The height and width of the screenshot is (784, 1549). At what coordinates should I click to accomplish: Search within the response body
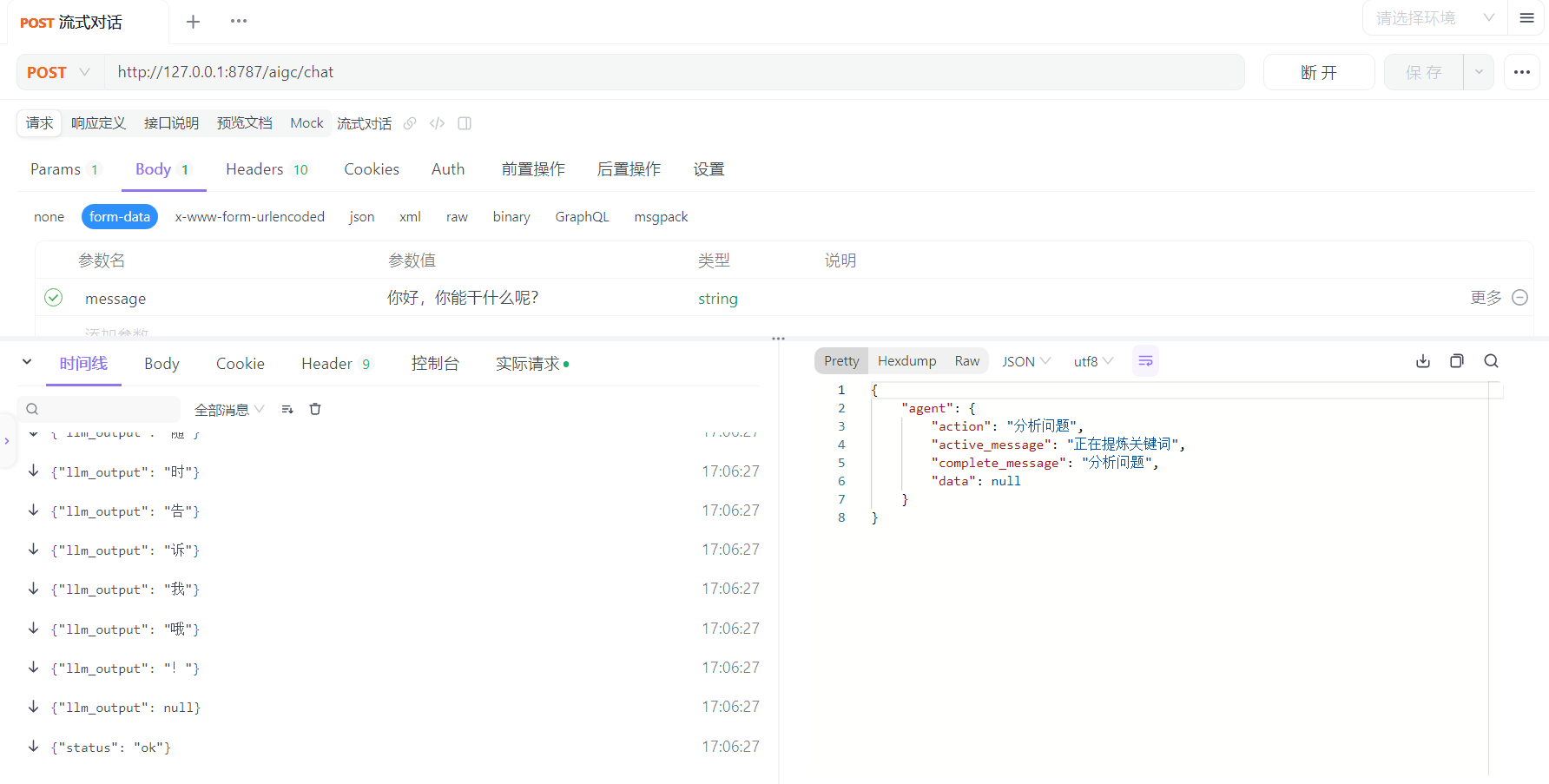(x=1491, y=361)
